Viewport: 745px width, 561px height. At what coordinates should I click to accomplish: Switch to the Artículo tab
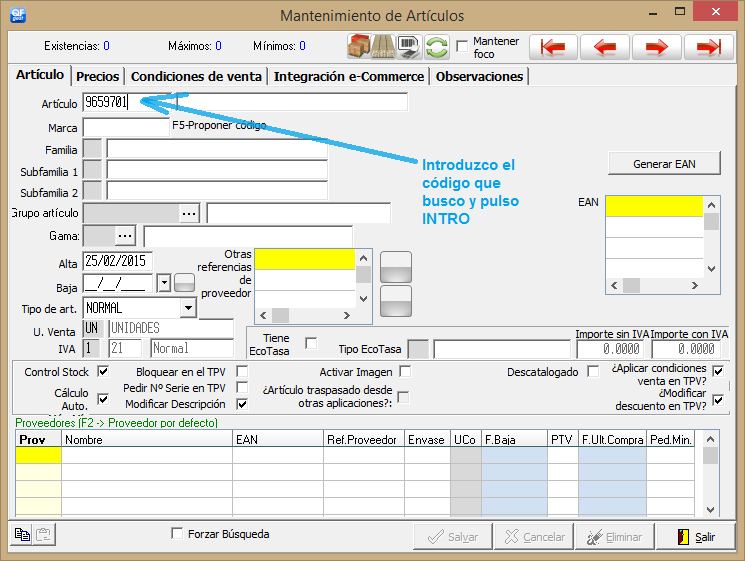tap(40, 75)
